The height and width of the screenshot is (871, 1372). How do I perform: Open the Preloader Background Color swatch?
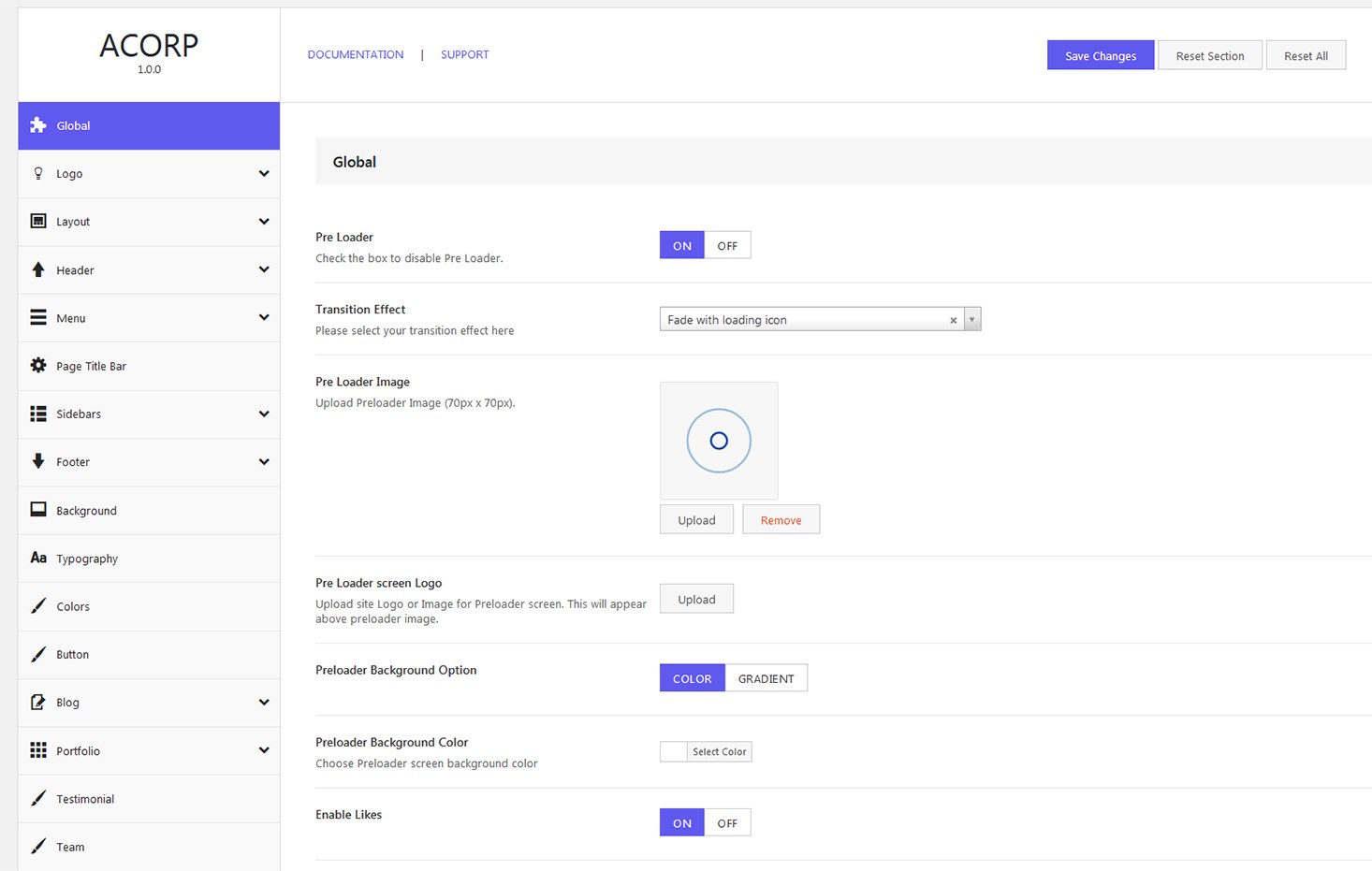point(674,751)
